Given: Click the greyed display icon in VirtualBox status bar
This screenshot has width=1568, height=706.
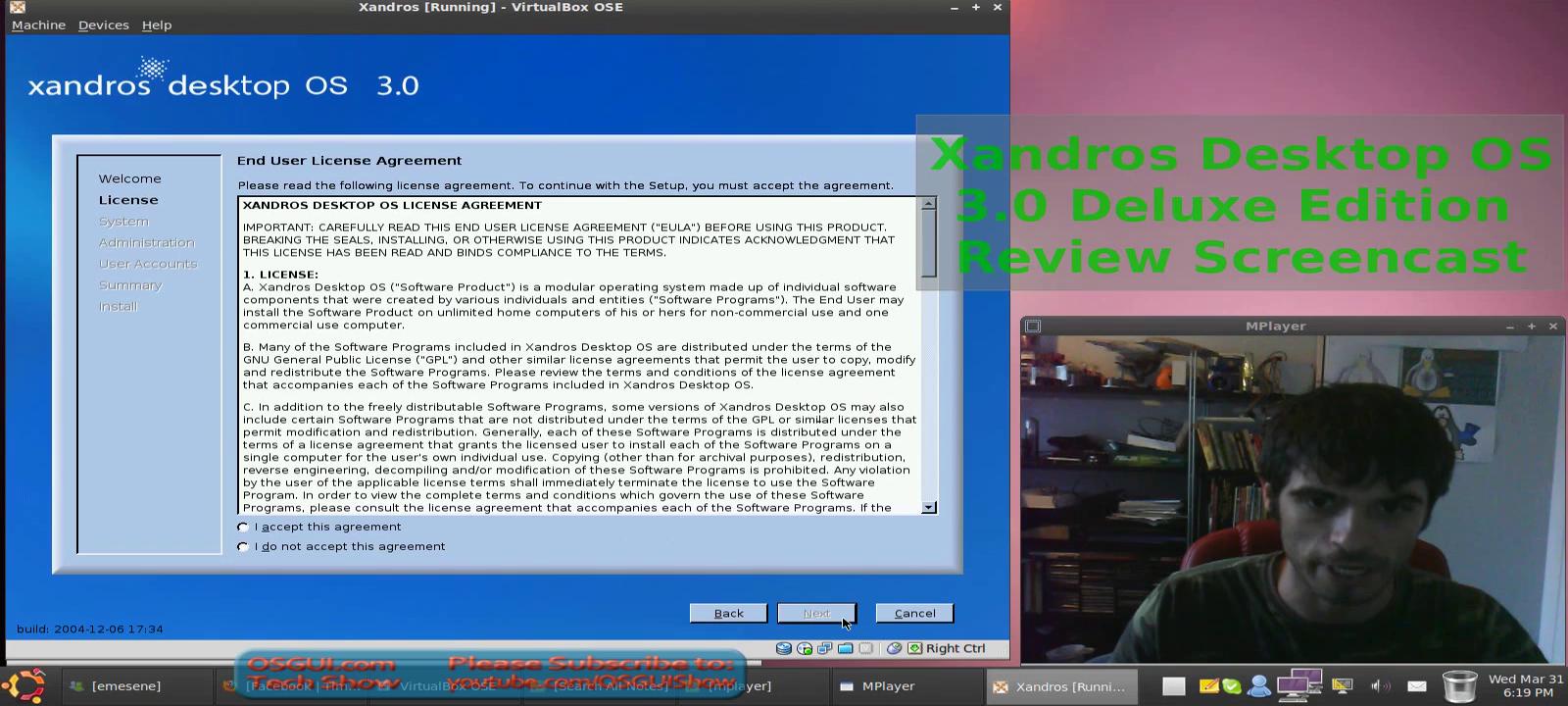Looking at the screenshot, I should point(866,648).
